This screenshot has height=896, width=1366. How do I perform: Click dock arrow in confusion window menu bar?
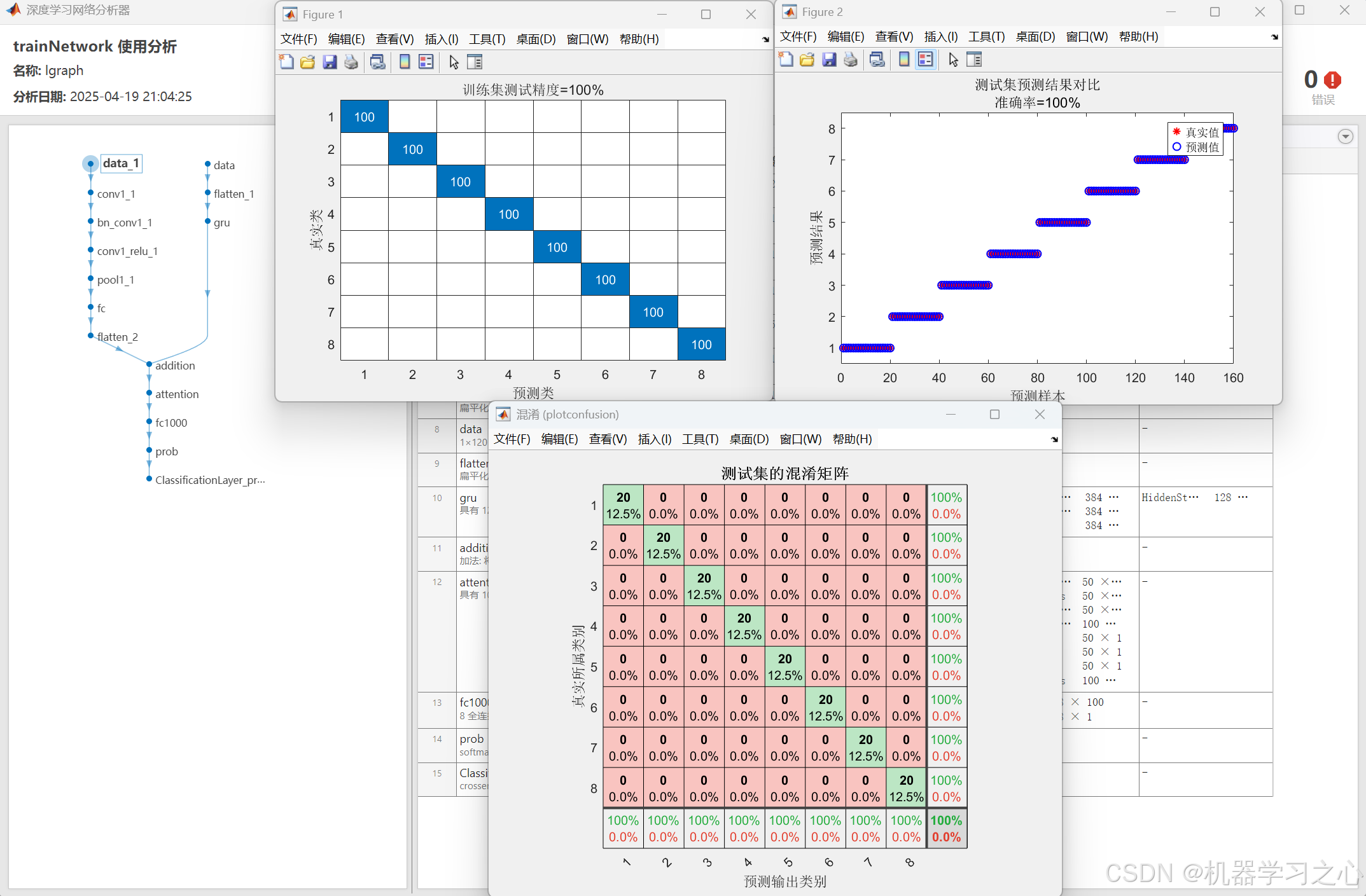coord(1054,439)
